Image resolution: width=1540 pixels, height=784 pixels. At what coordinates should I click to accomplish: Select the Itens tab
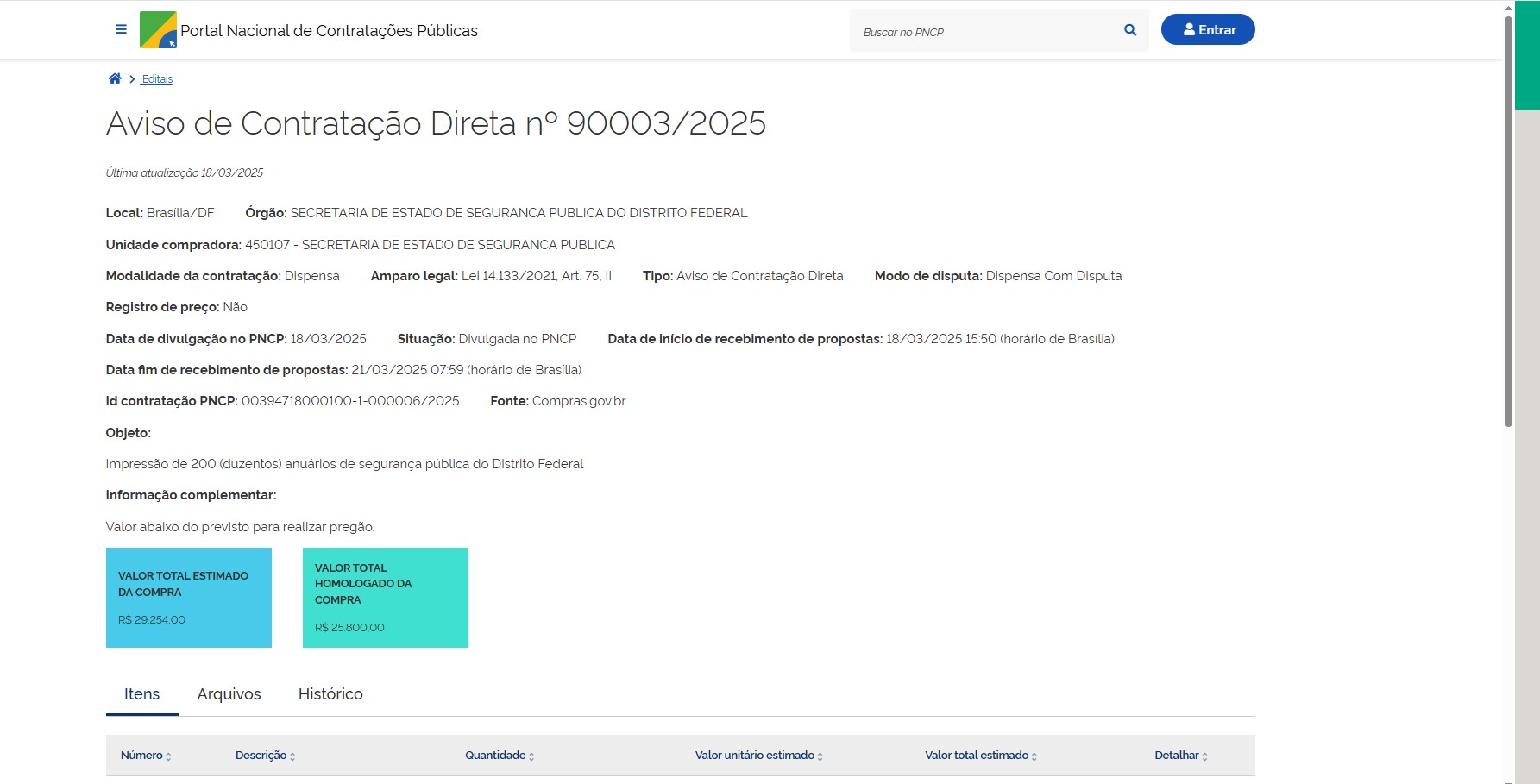click(x=141, y=694)
